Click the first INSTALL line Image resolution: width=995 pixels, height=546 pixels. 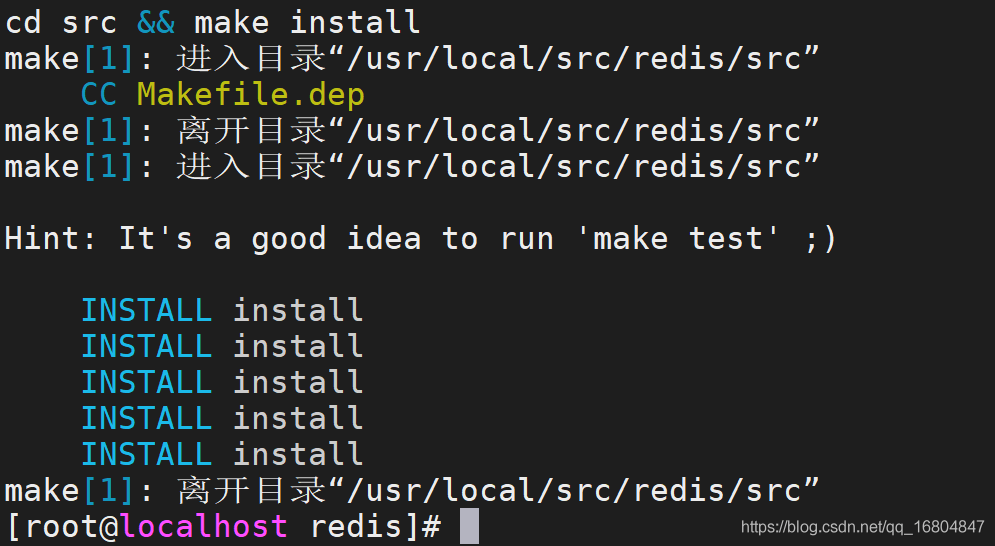tap(222, 310)
